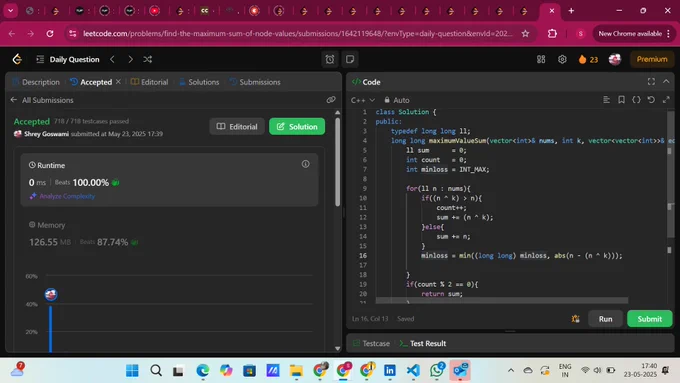Switch to the Solutions tab
This screenshot has height=383, width=680.
(199, 82)
